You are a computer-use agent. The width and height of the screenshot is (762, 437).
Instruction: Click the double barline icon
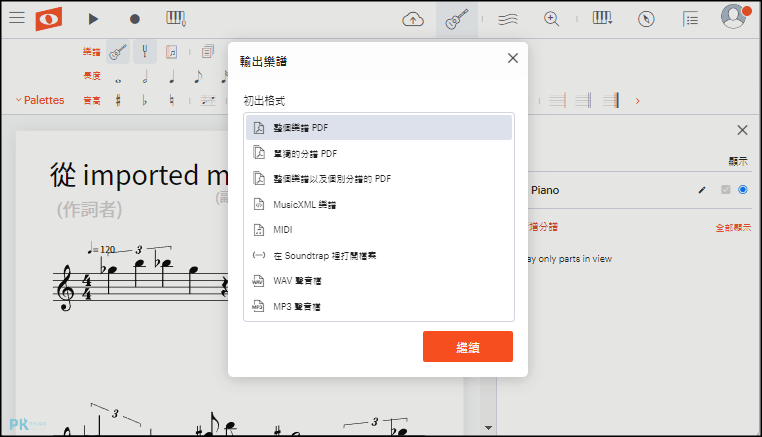pos(583,100)
